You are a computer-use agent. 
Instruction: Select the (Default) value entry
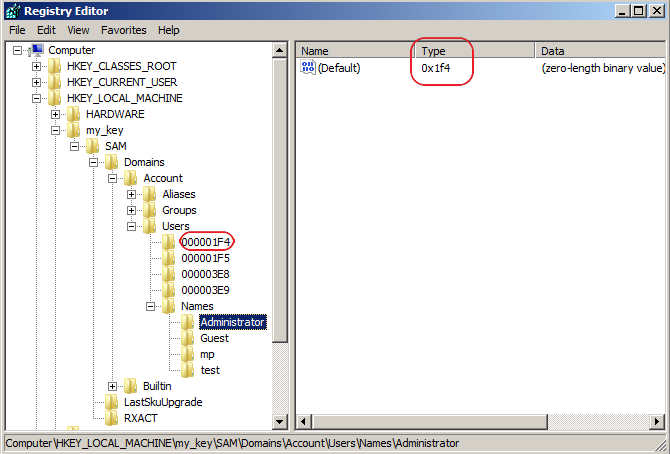(339, 68)
